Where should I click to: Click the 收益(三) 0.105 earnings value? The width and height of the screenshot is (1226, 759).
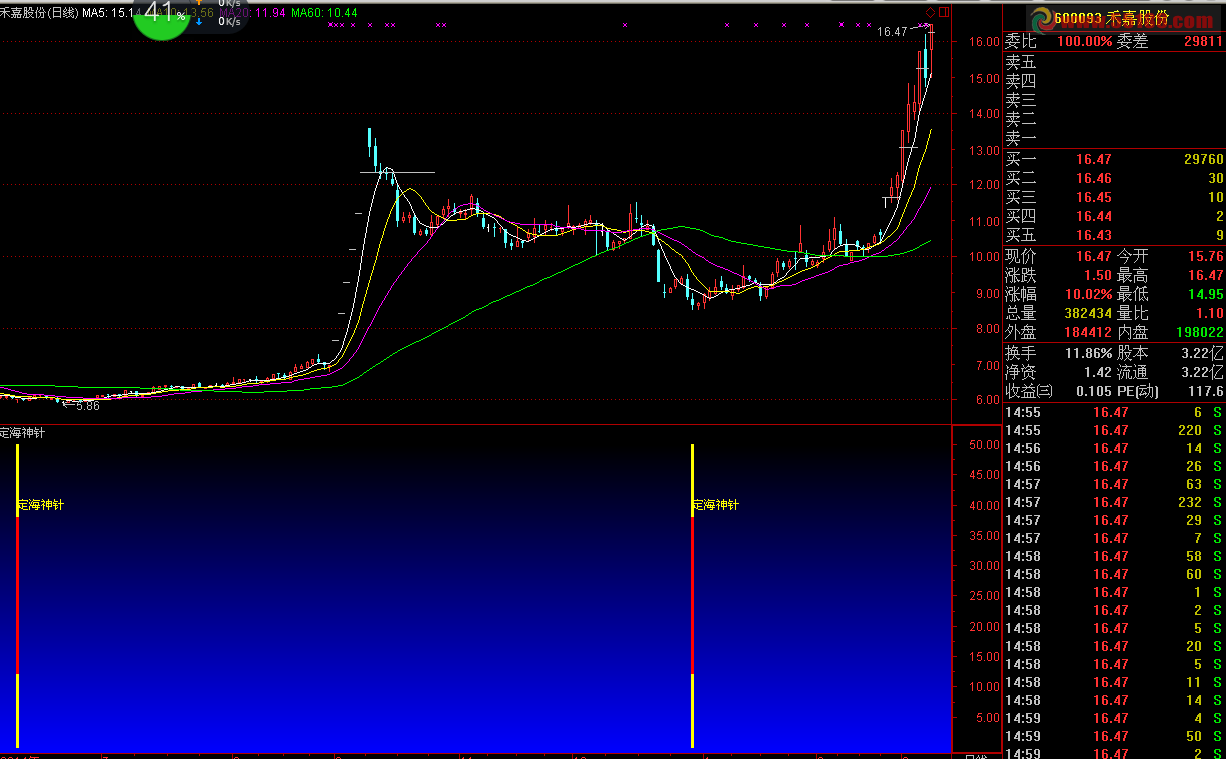(x=1094, y=391)
